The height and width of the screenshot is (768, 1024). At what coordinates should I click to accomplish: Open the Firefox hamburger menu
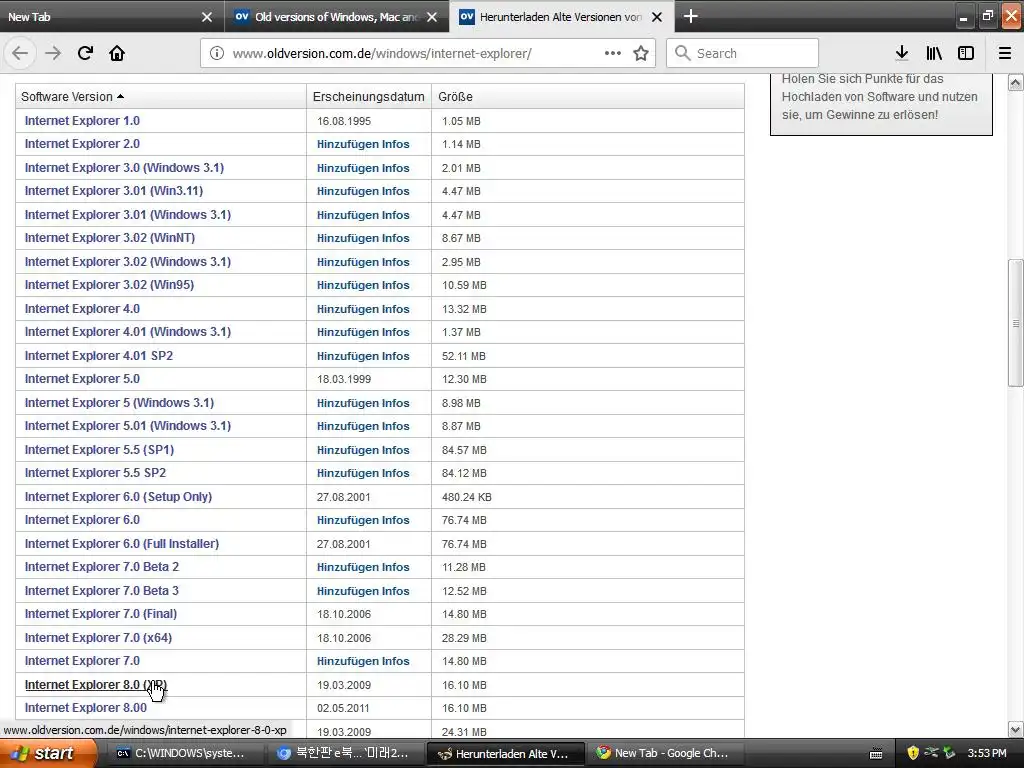[1005, 53]
